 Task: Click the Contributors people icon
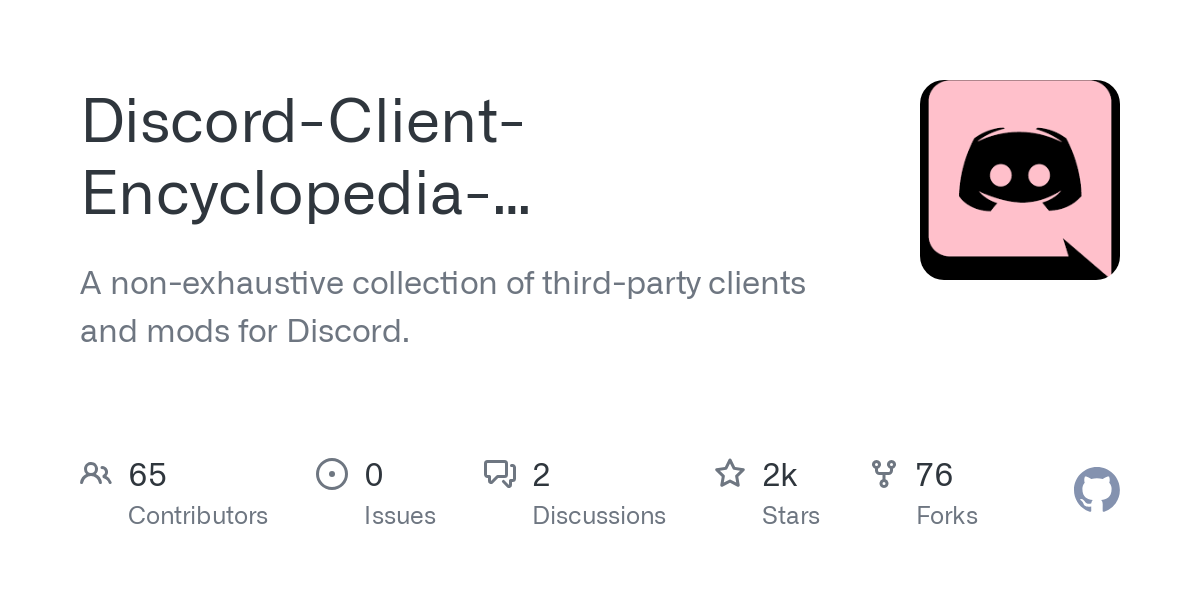pyautogui.click(x=96, y=474)
